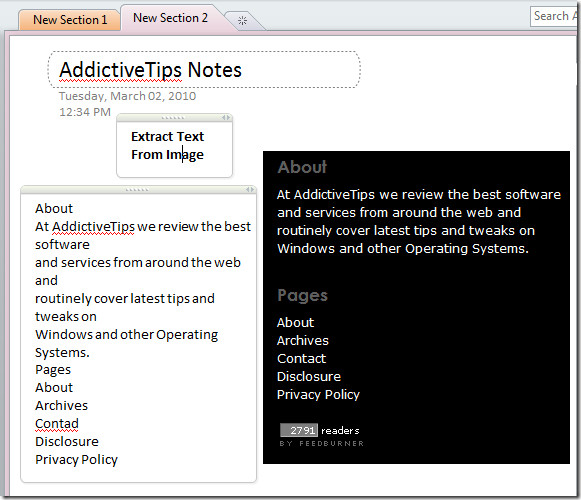Click the 12:34 PM timestamp

click(x=85, y=112)
